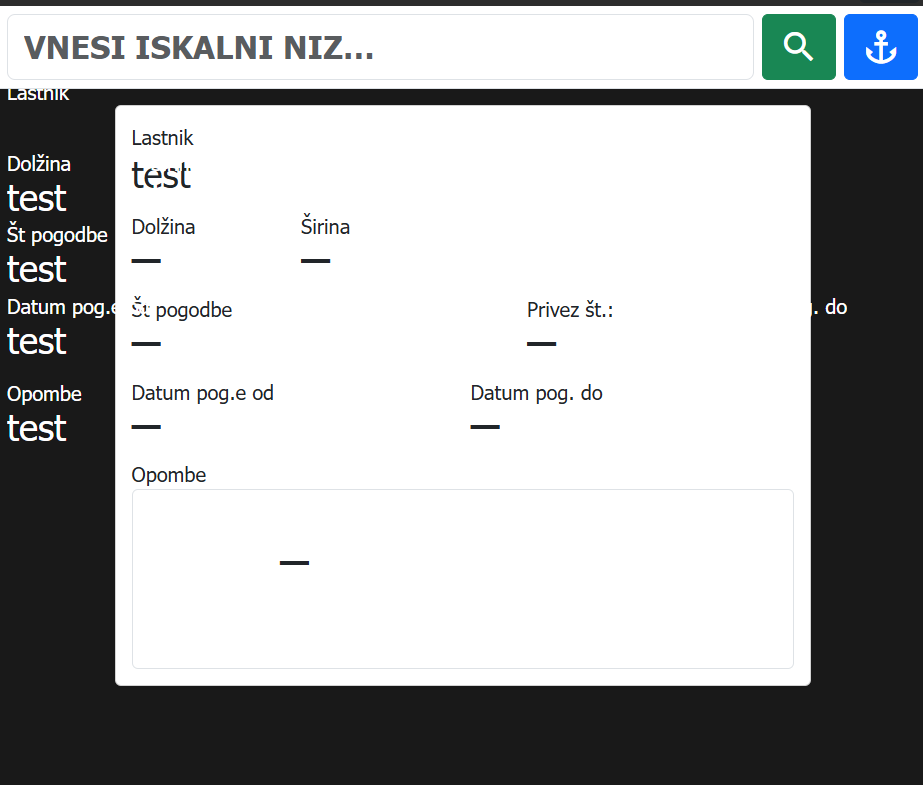Select the dash value under 'Datum pog.e od'
Viewport: 923px width, 785px height.
point(146,427)
